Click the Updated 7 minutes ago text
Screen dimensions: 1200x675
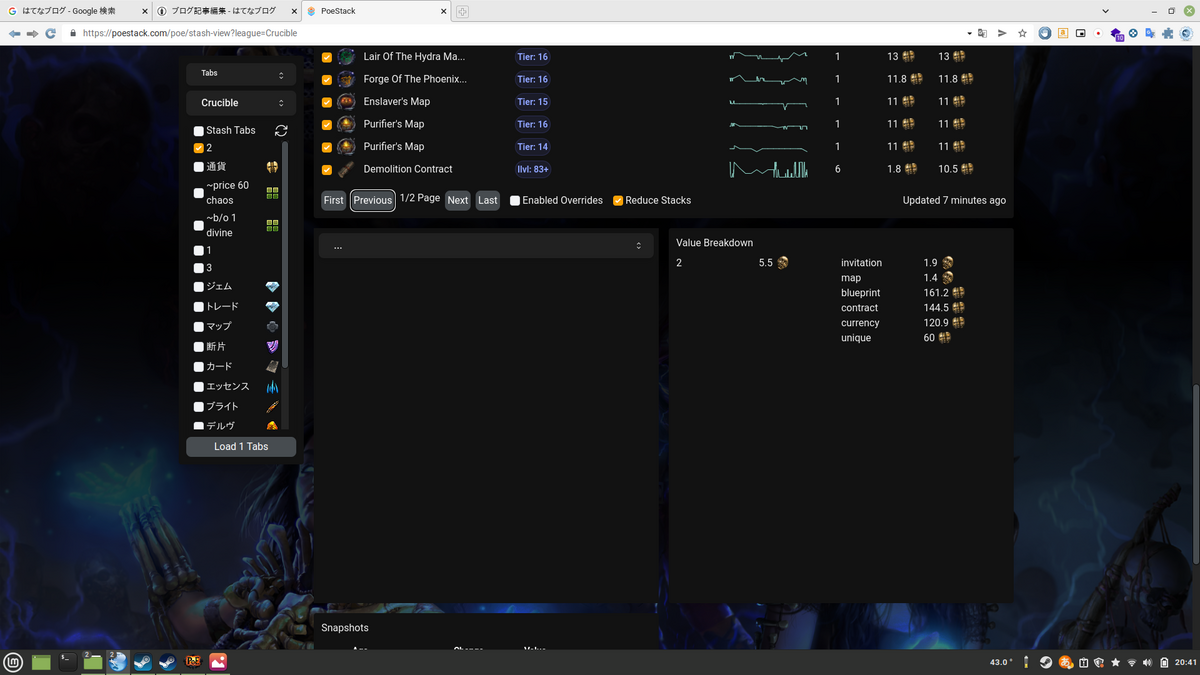(954, 200)
